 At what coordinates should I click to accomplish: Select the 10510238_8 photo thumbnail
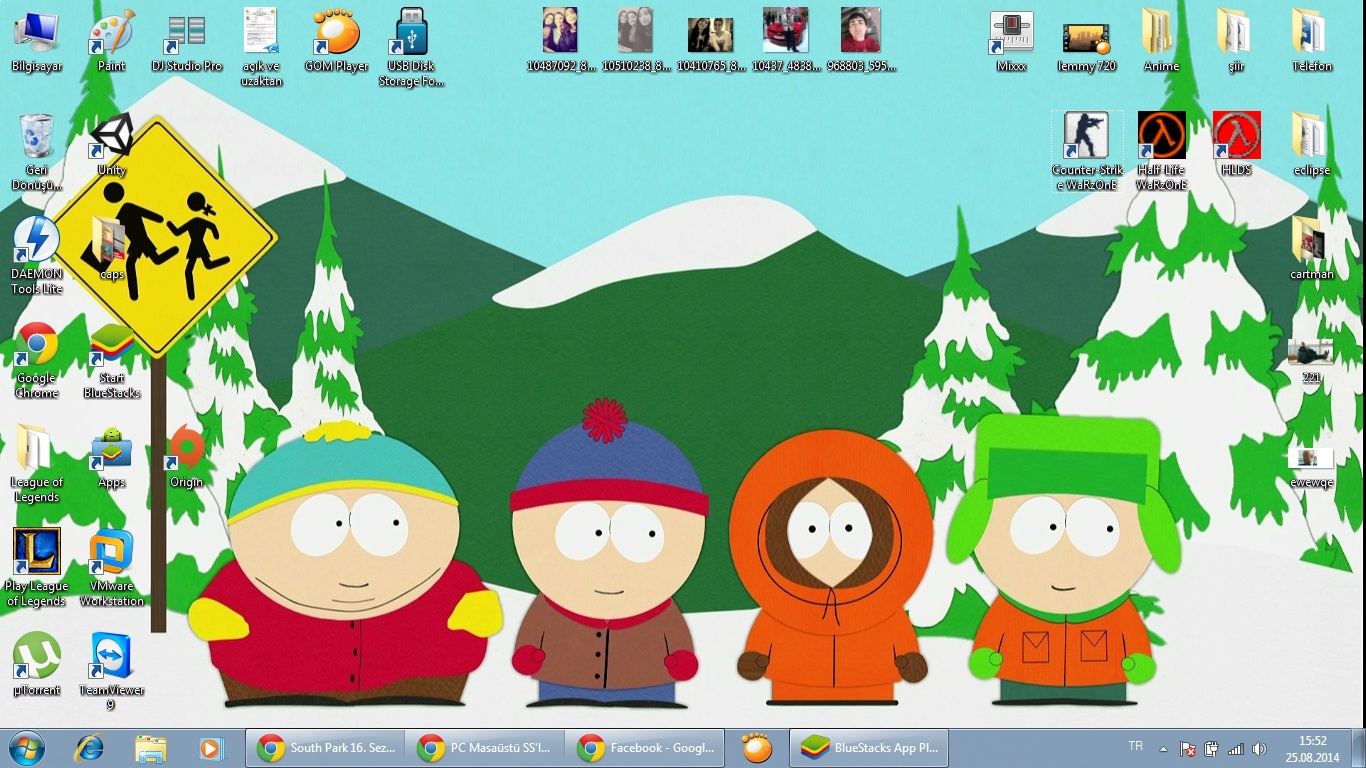tap(636, 41)
